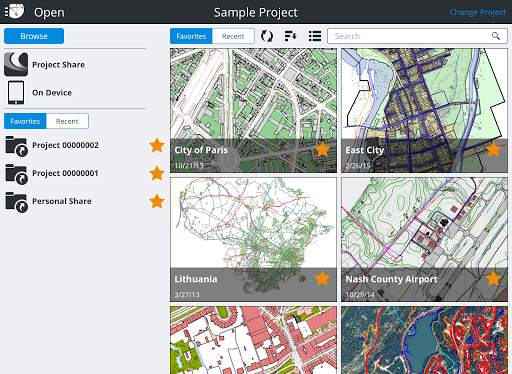Click the Project Share icon
This screenshot has width=512, height=374.
16,64
